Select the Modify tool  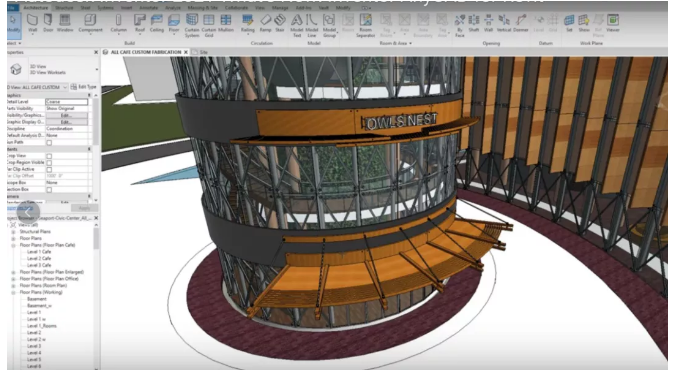[13, 24]
